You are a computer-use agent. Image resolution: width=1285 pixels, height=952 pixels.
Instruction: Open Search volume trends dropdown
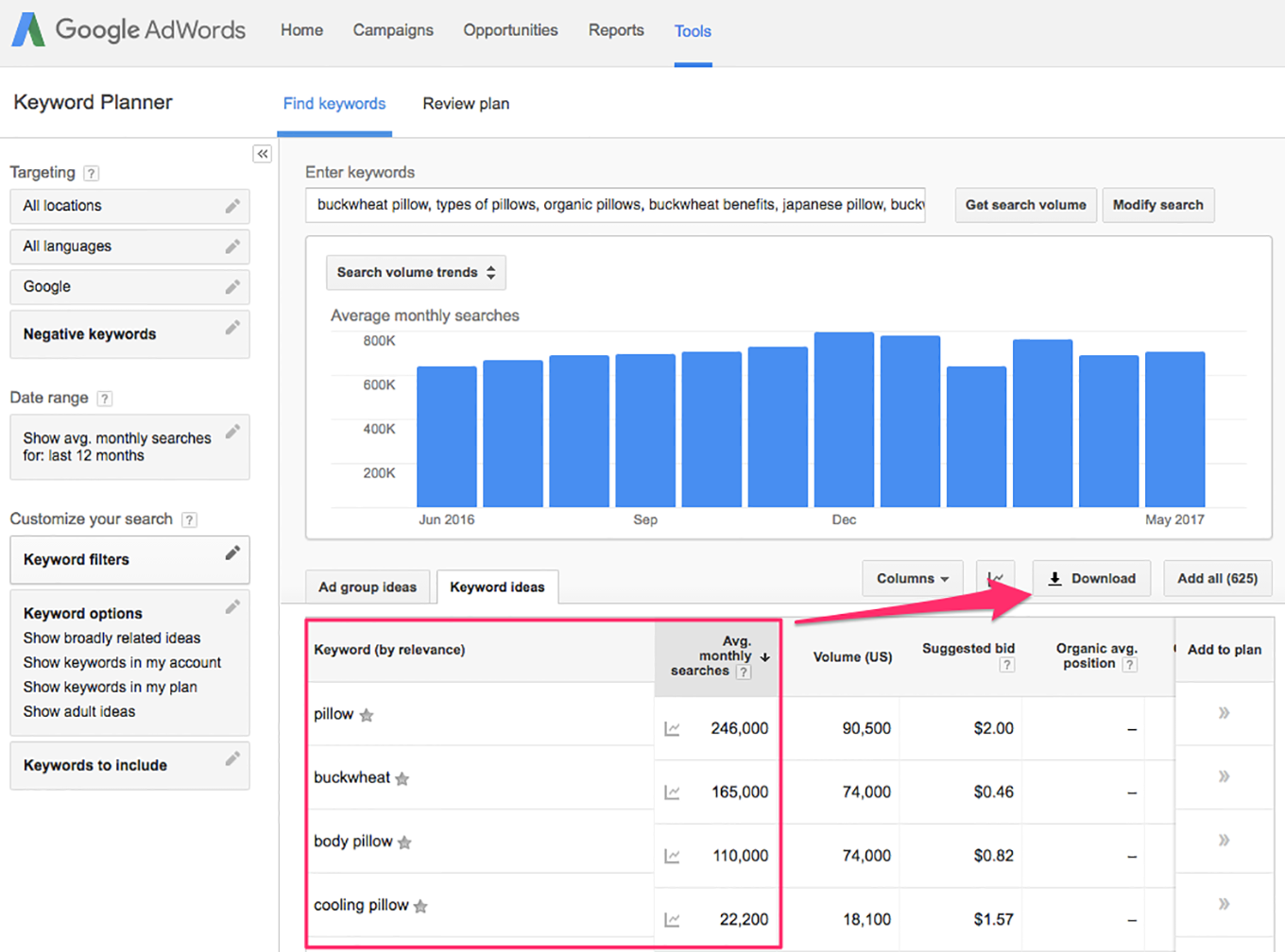coord(416,273)
